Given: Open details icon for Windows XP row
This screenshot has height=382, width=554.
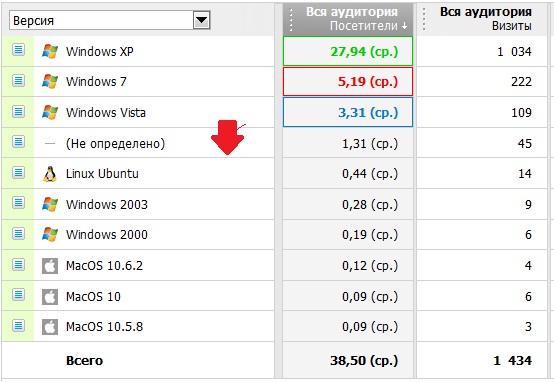Looking at the screenshot, I should point(18,49).
